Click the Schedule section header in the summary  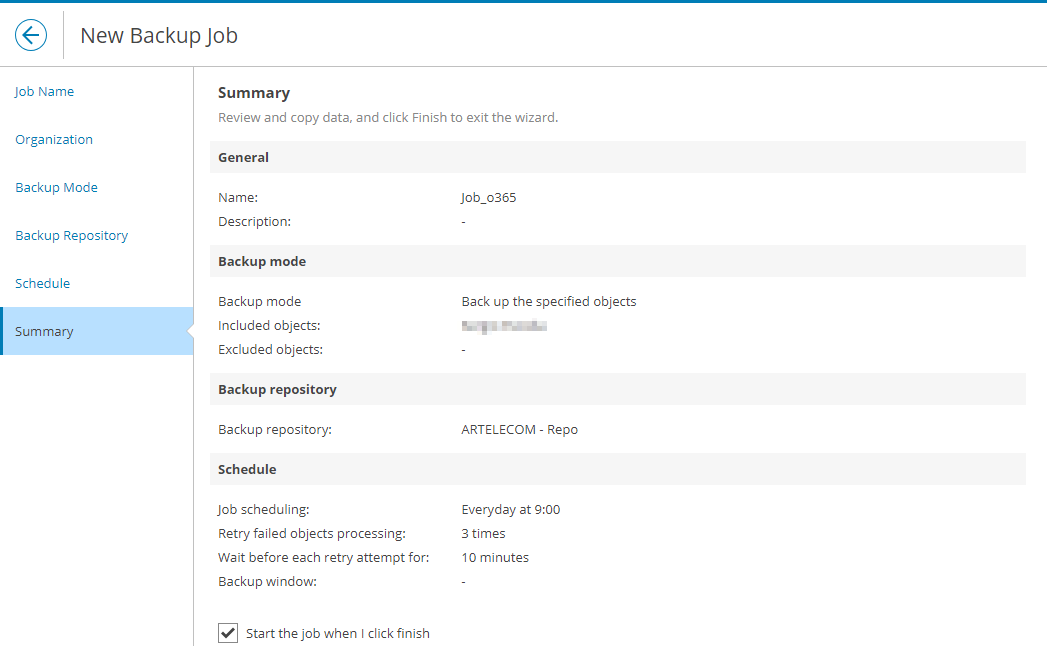247,470
